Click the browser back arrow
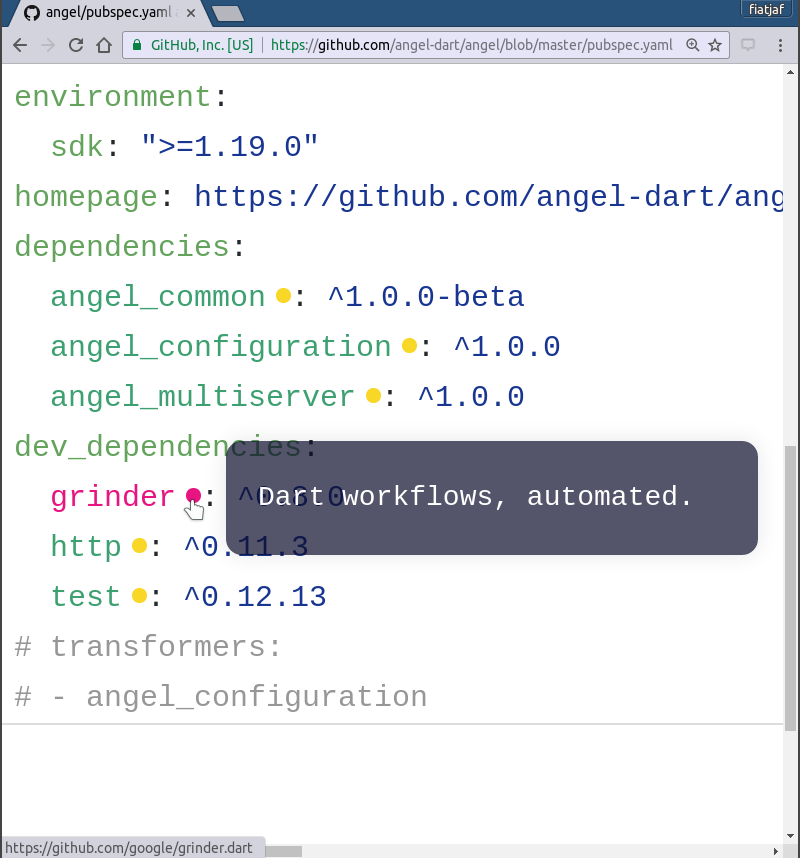This screenshot has width=800, height=858. (20, 45)
